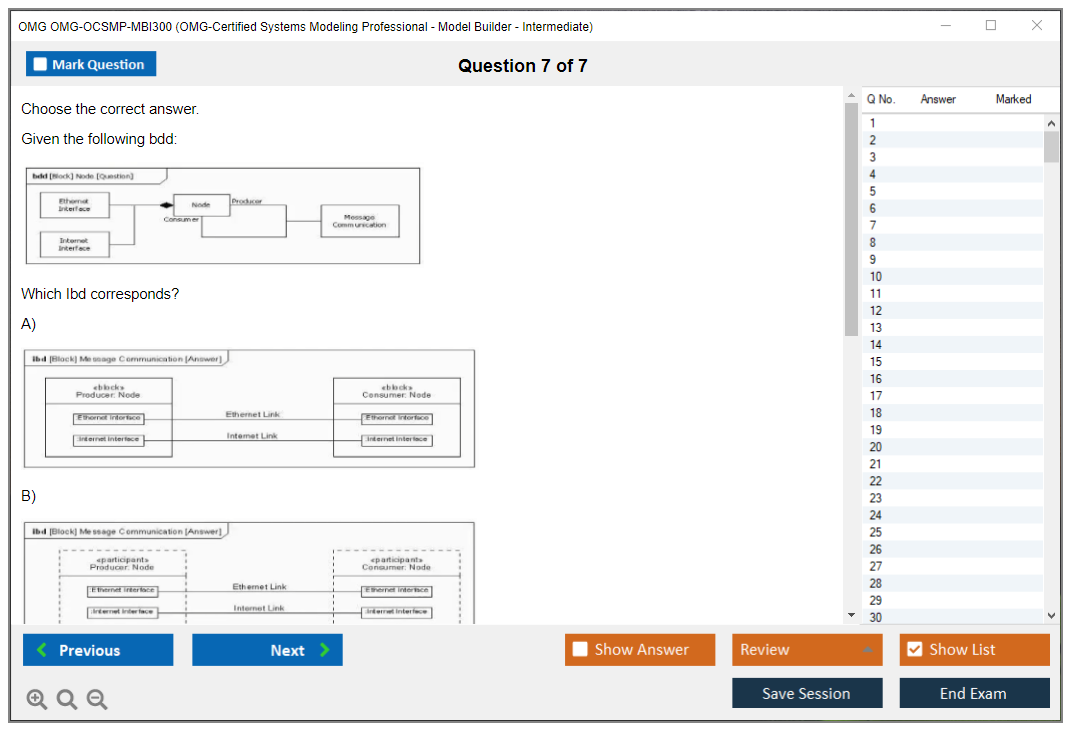Screen dimensions: 1075x735
Task: Click the question list scroll-down arrow
Action: [1050, 616]
